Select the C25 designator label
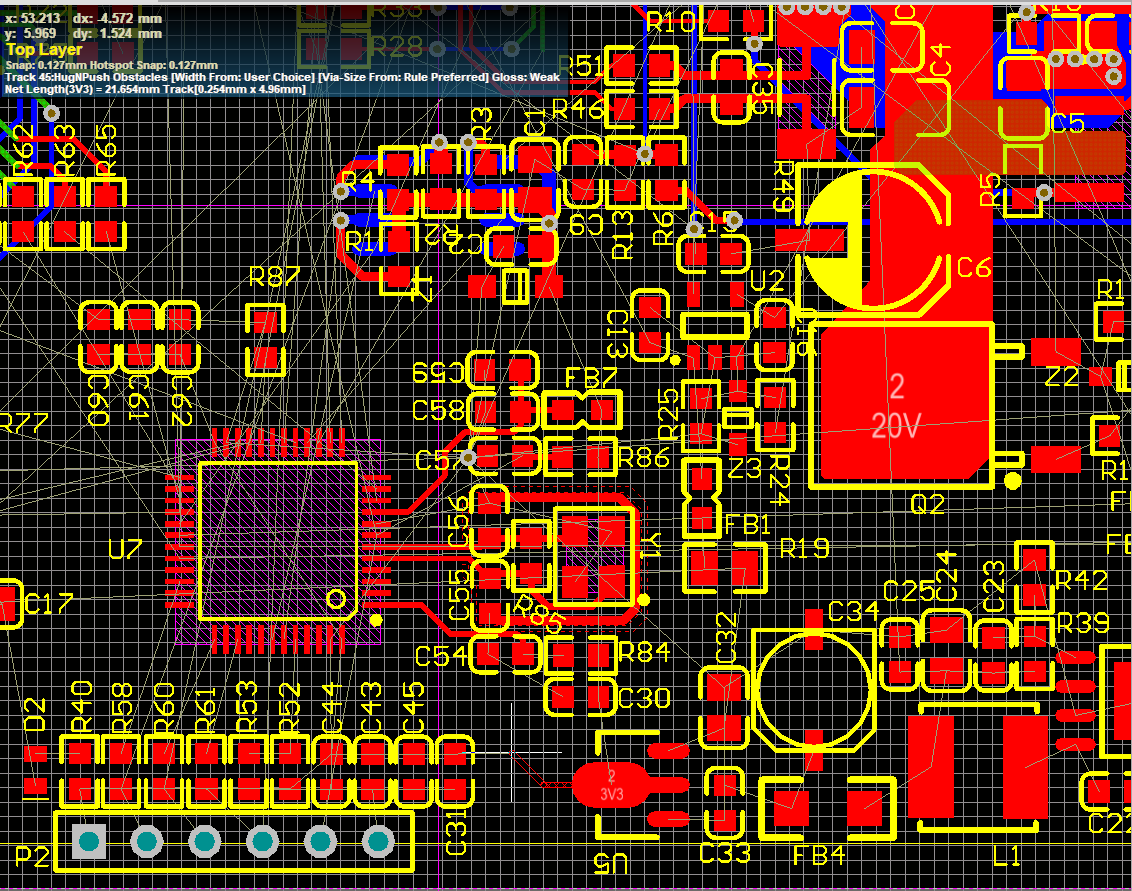Image resolution: width=1132 pixels, height=891 pixels. click(909, 592)
